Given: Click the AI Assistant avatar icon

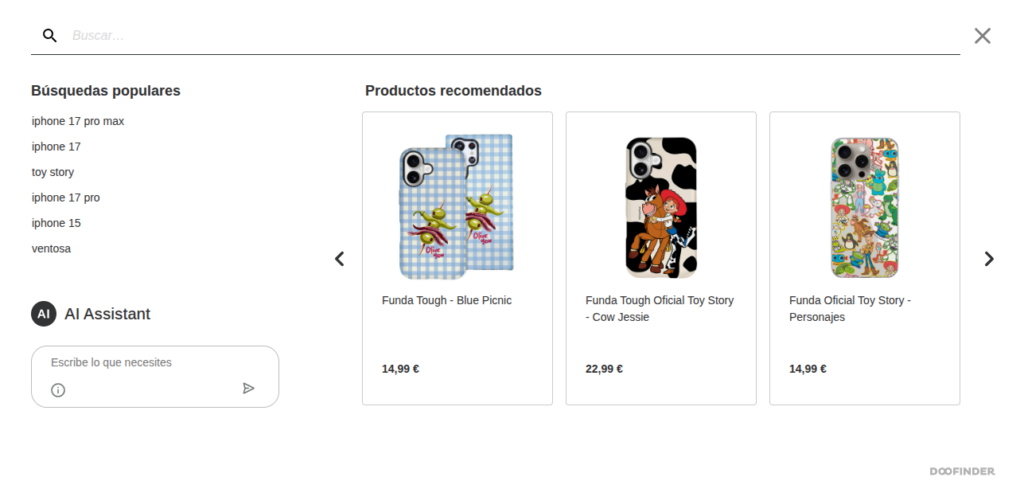Looking at the screenshot, I should coord(44,314).
